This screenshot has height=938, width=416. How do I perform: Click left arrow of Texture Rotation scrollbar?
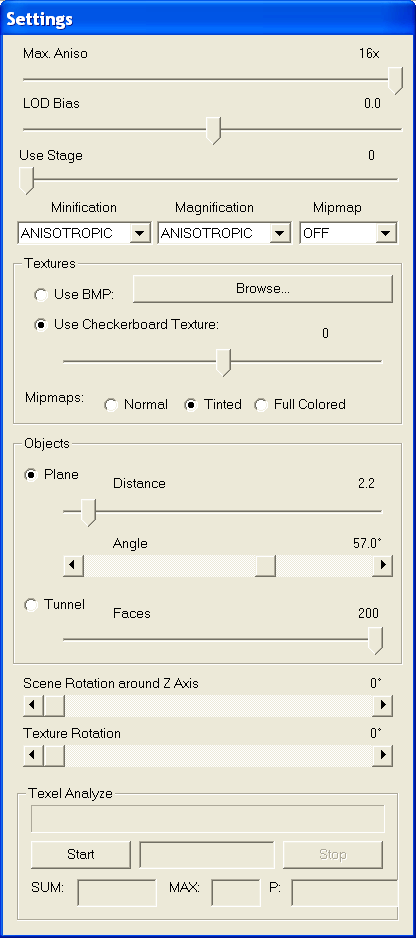[x=33, y=756]
